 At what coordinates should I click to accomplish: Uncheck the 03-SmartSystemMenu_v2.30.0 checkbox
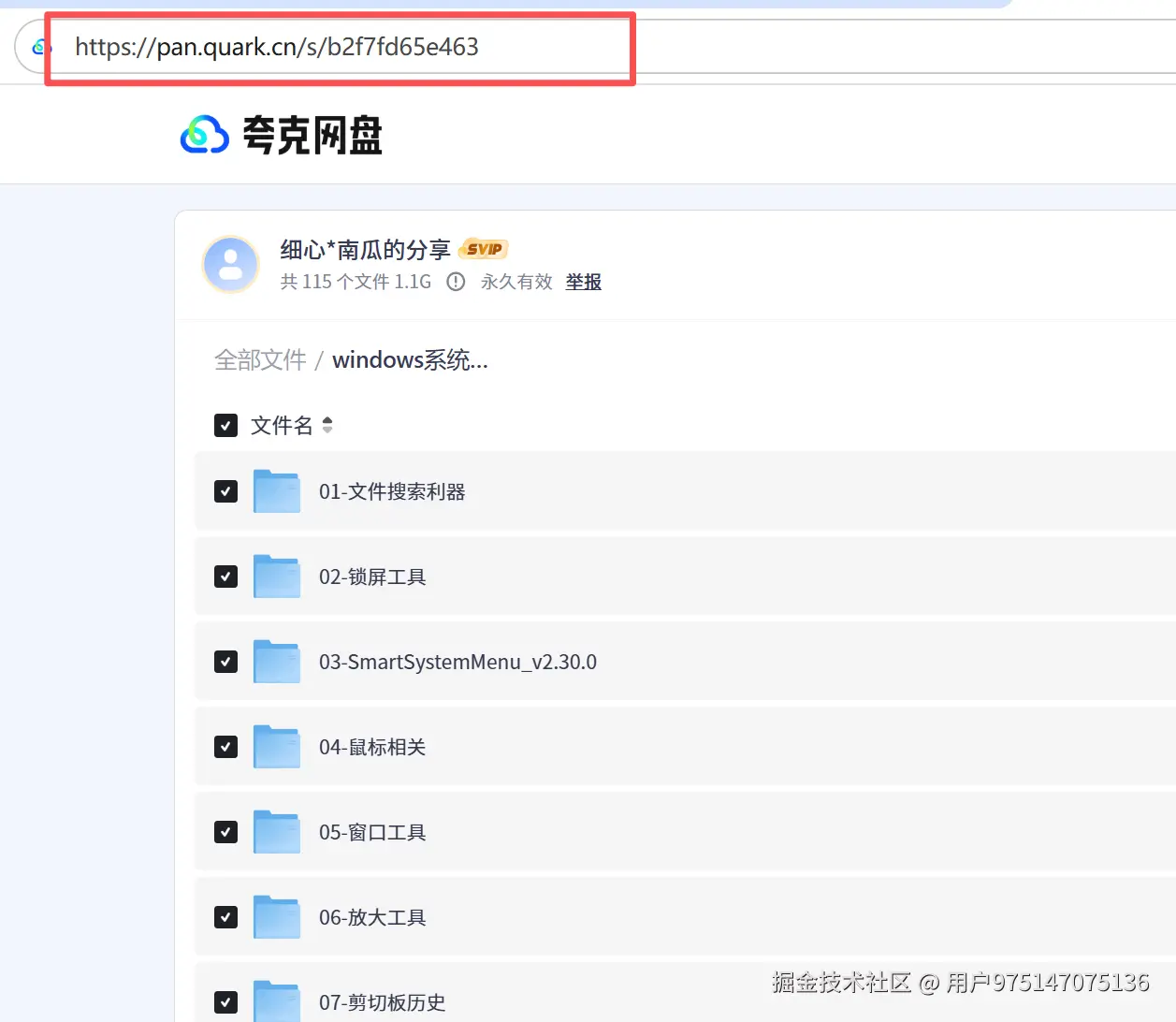pyautogui.click(x=225, y=662)
